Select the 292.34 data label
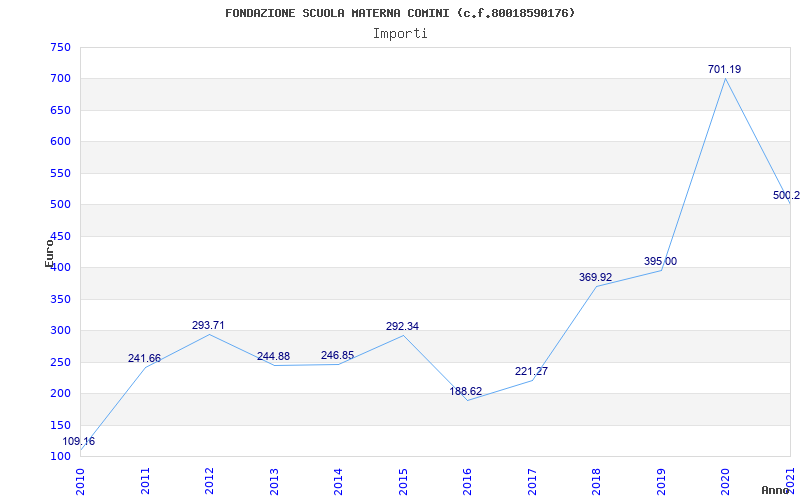800x500 pixels. point(402,327)
